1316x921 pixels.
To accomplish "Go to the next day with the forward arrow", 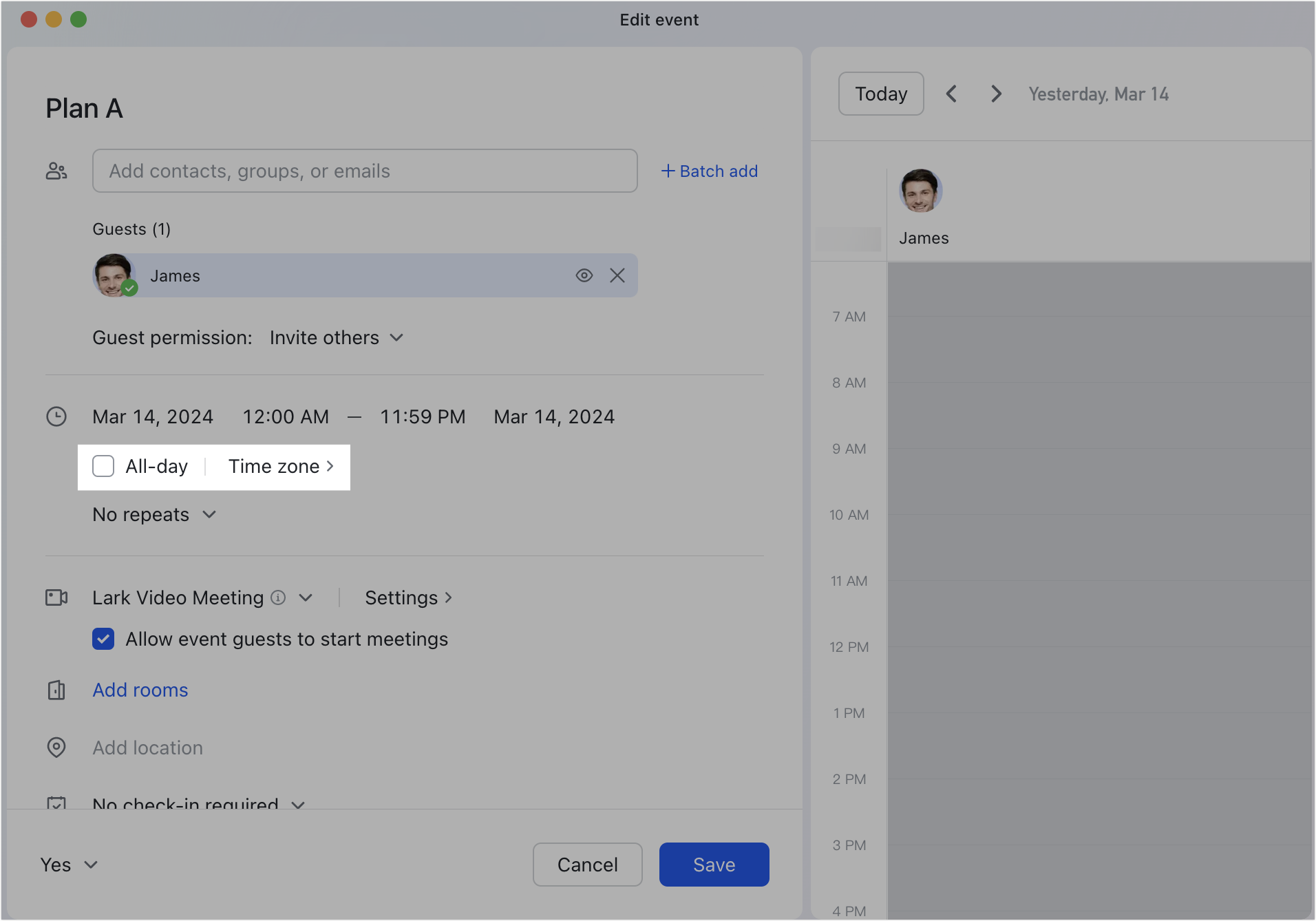I will tap(996, 94).
